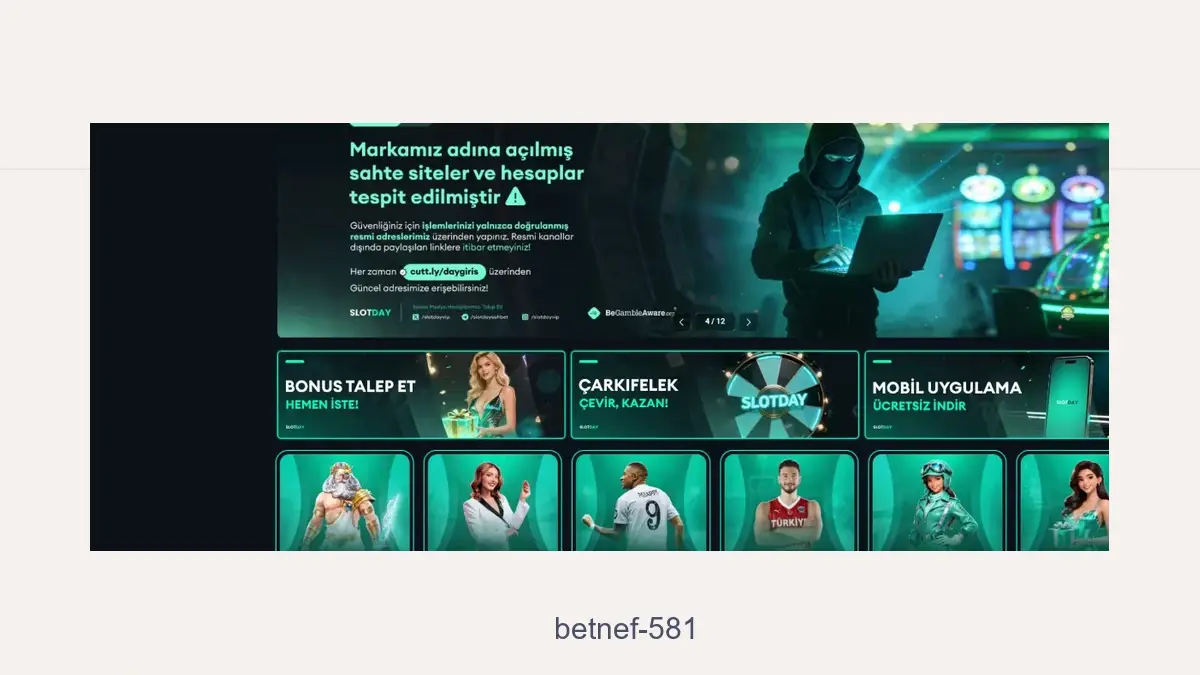Open the X /slotdayvip social icon
Image resolution: width=1200 pixels, height=675 pixels.
click(416, 316)
